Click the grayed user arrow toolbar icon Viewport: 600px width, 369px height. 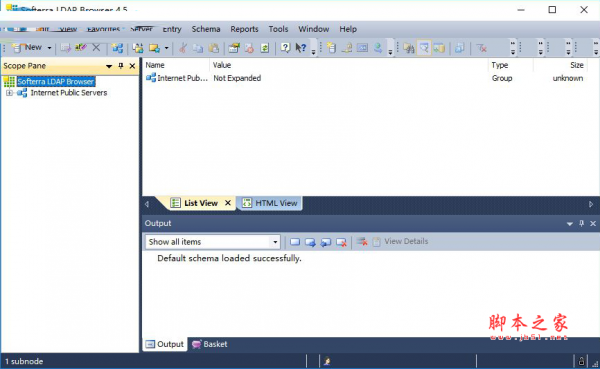pos(378,48)
